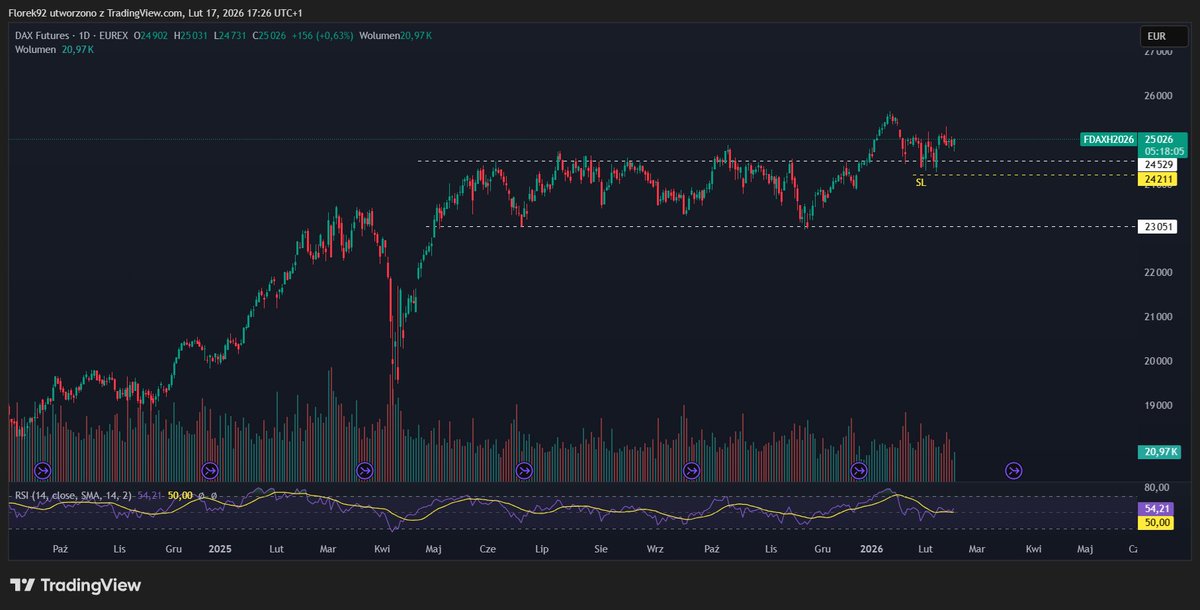Click the Sie month label on time axis
This screenshot has width=1200, height=610.
pos(600,549)
